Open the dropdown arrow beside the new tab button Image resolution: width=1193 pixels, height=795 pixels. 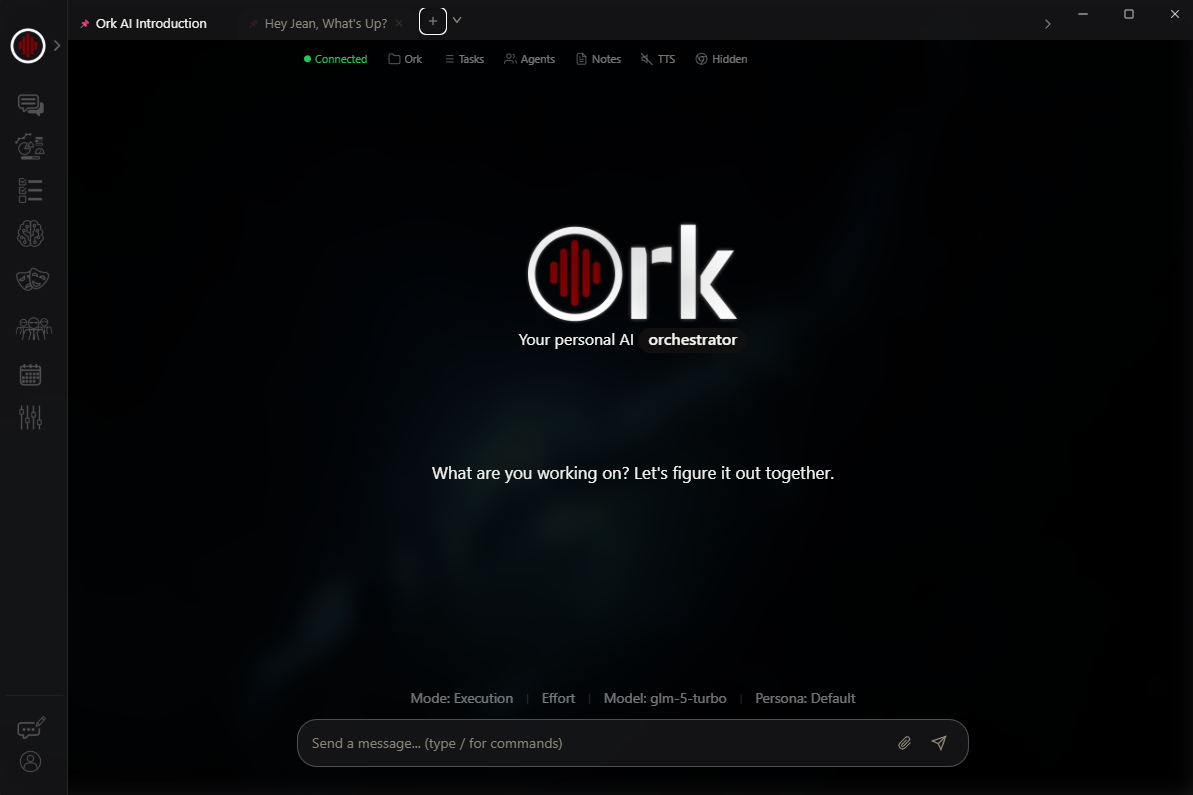[x=457, y=21]
